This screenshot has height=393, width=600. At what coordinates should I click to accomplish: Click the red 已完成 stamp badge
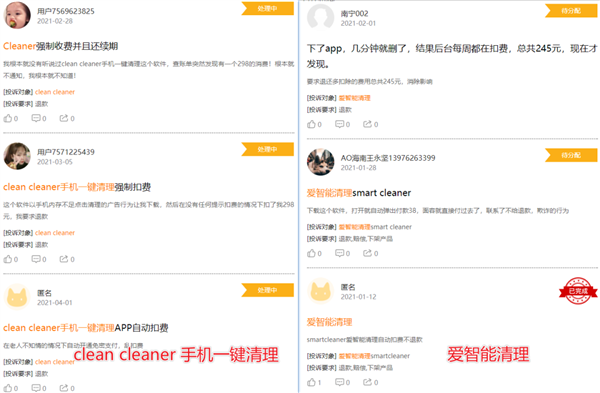[x=578, y=291]
